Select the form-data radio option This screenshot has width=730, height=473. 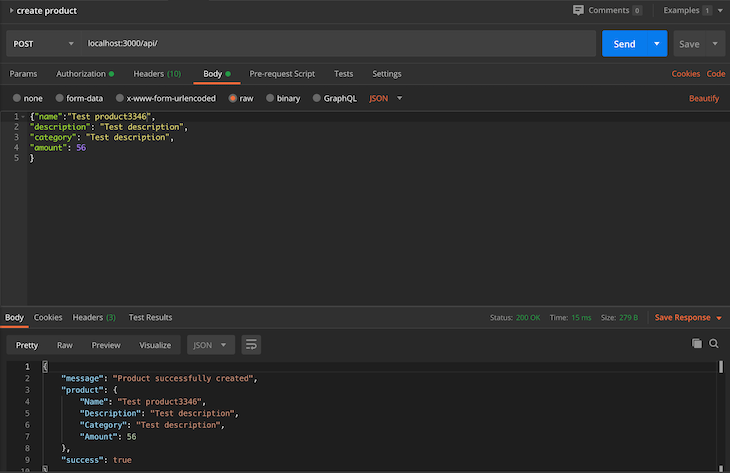pyautogui.click(x=60, y=98)
